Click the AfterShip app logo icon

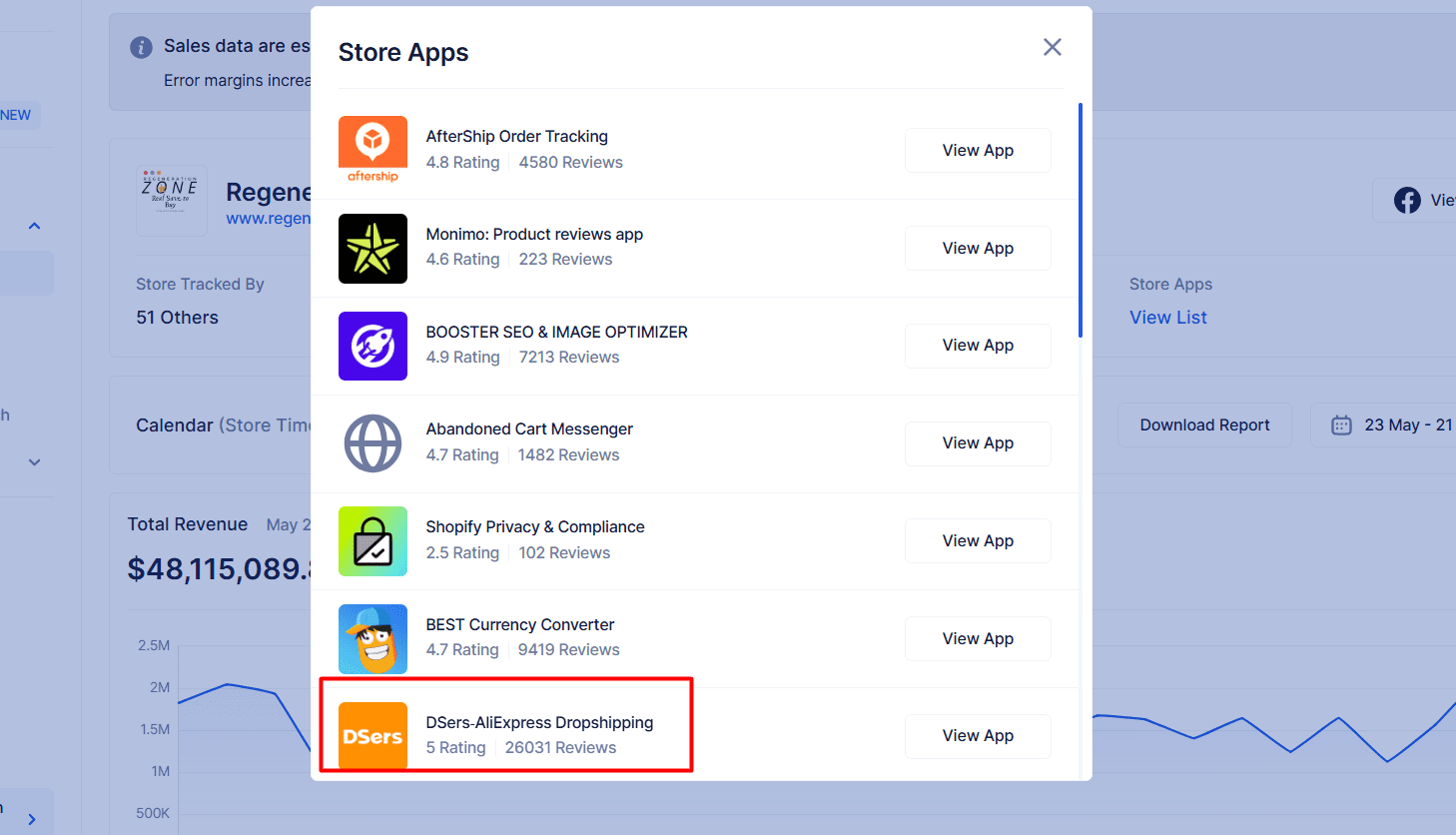tap(372, 150)
